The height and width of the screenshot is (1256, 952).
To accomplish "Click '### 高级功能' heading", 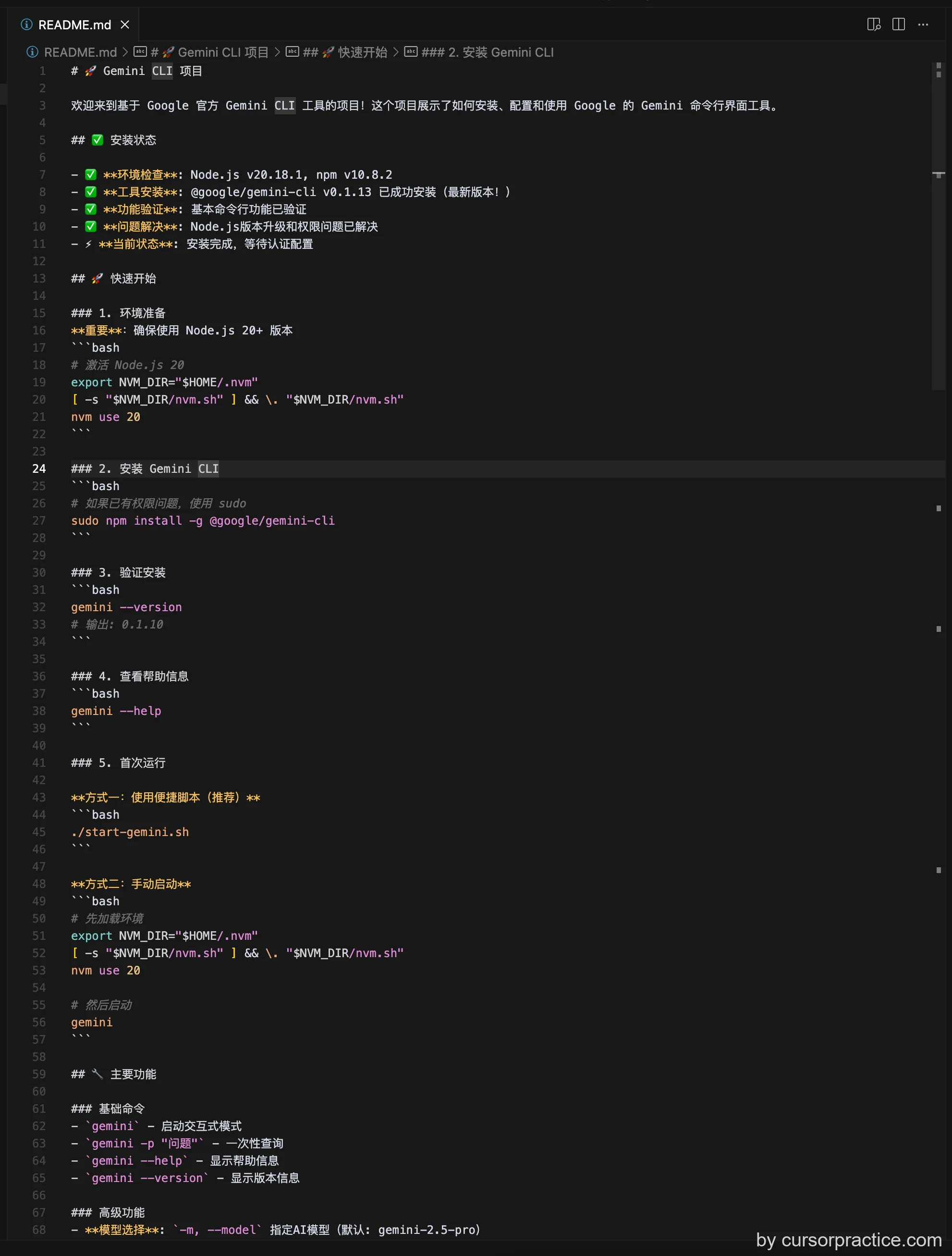I will 108,1213.
